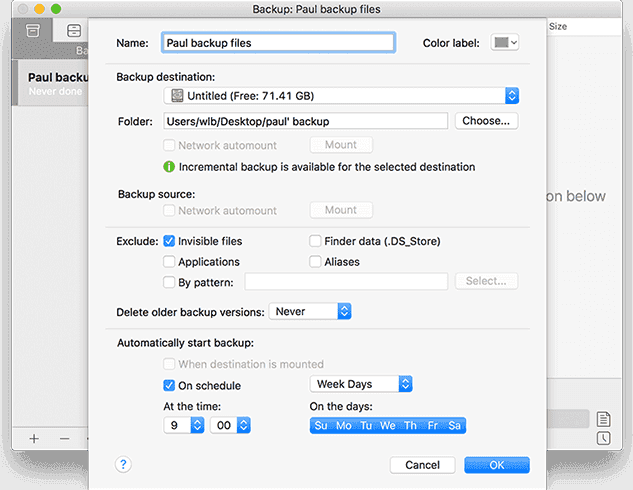This screenshot has width=633, height=490.
Task: Click the minus icon to remove backup
Action: [64, 438]
